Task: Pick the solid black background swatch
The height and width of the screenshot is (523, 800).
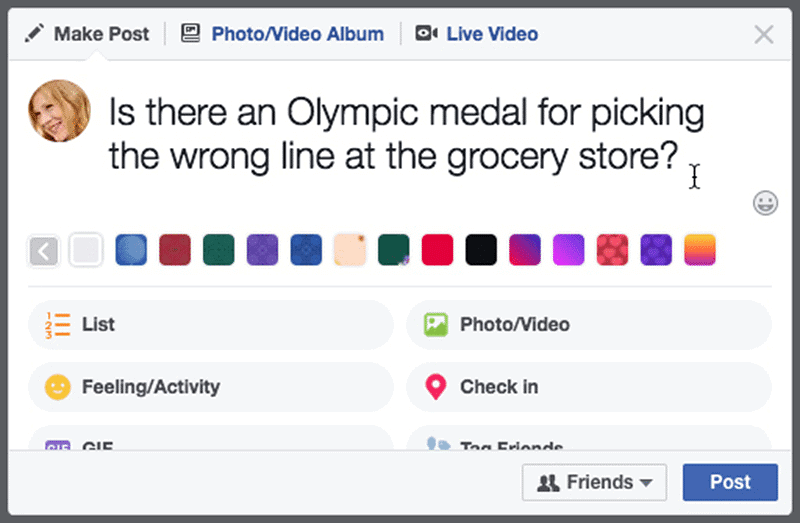Action: [x=481, y=250]
